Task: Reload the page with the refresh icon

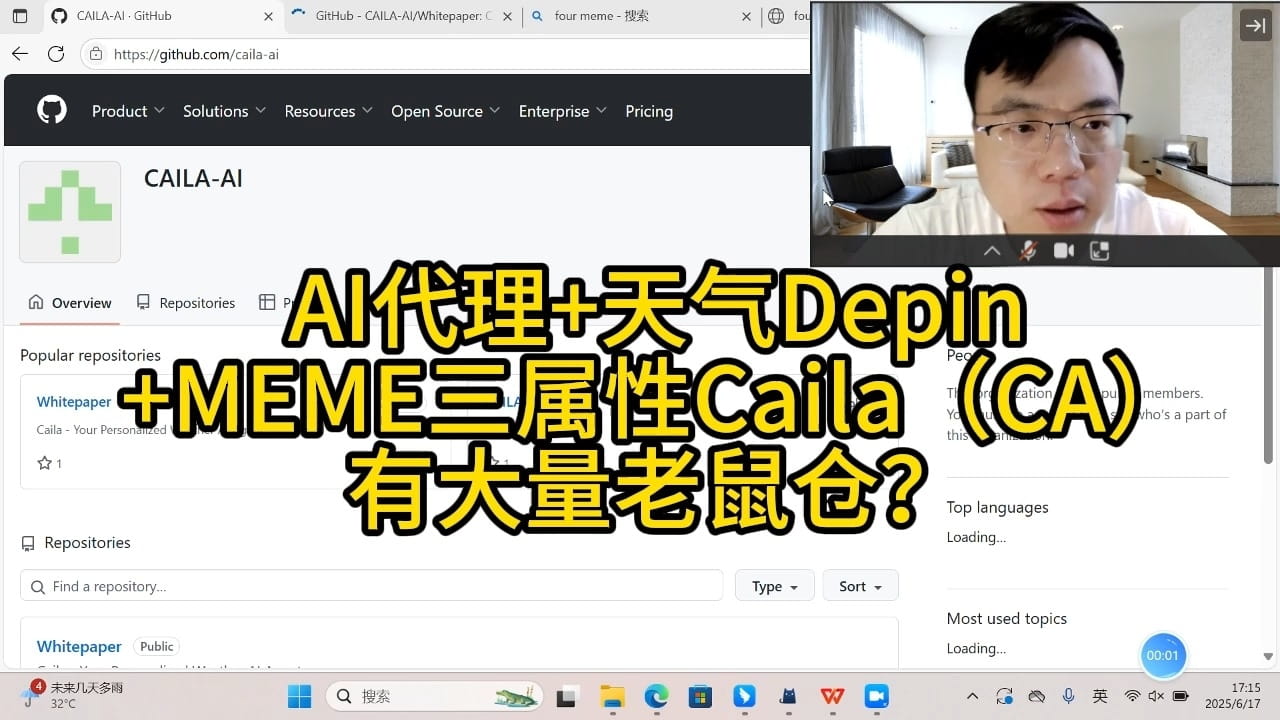Action: (56, 54)
